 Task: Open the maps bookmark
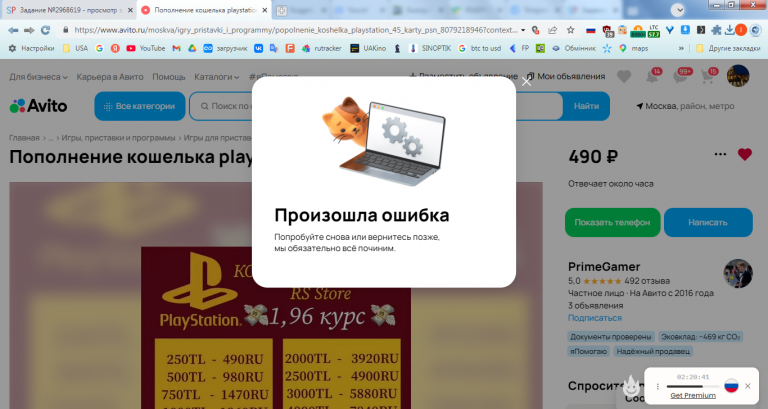633,48
